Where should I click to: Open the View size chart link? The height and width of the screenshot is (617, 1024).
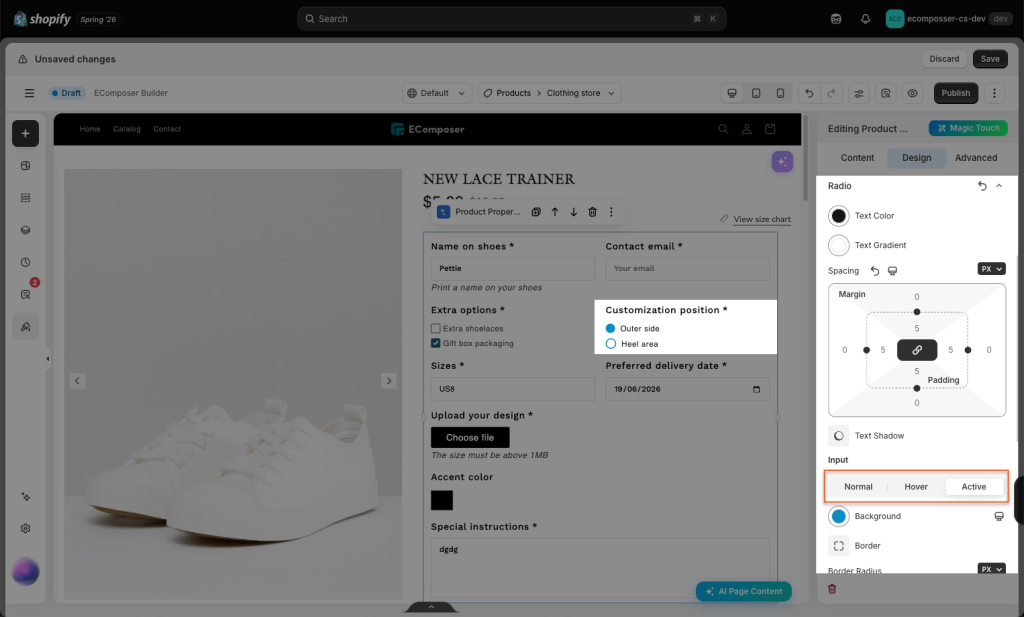(761, 219)
